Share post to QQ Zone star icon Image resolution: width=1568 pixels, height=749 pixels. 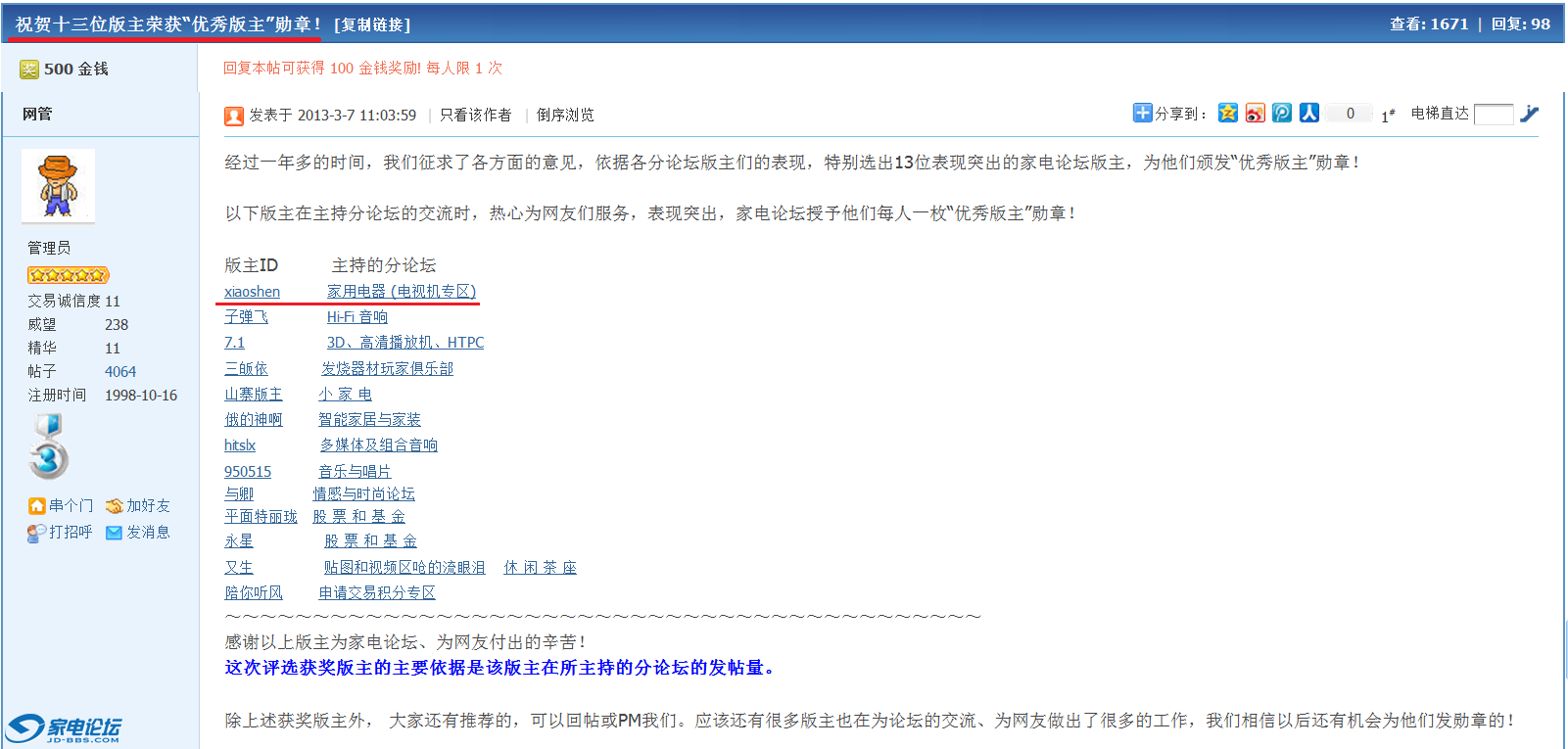(1228, 114)
